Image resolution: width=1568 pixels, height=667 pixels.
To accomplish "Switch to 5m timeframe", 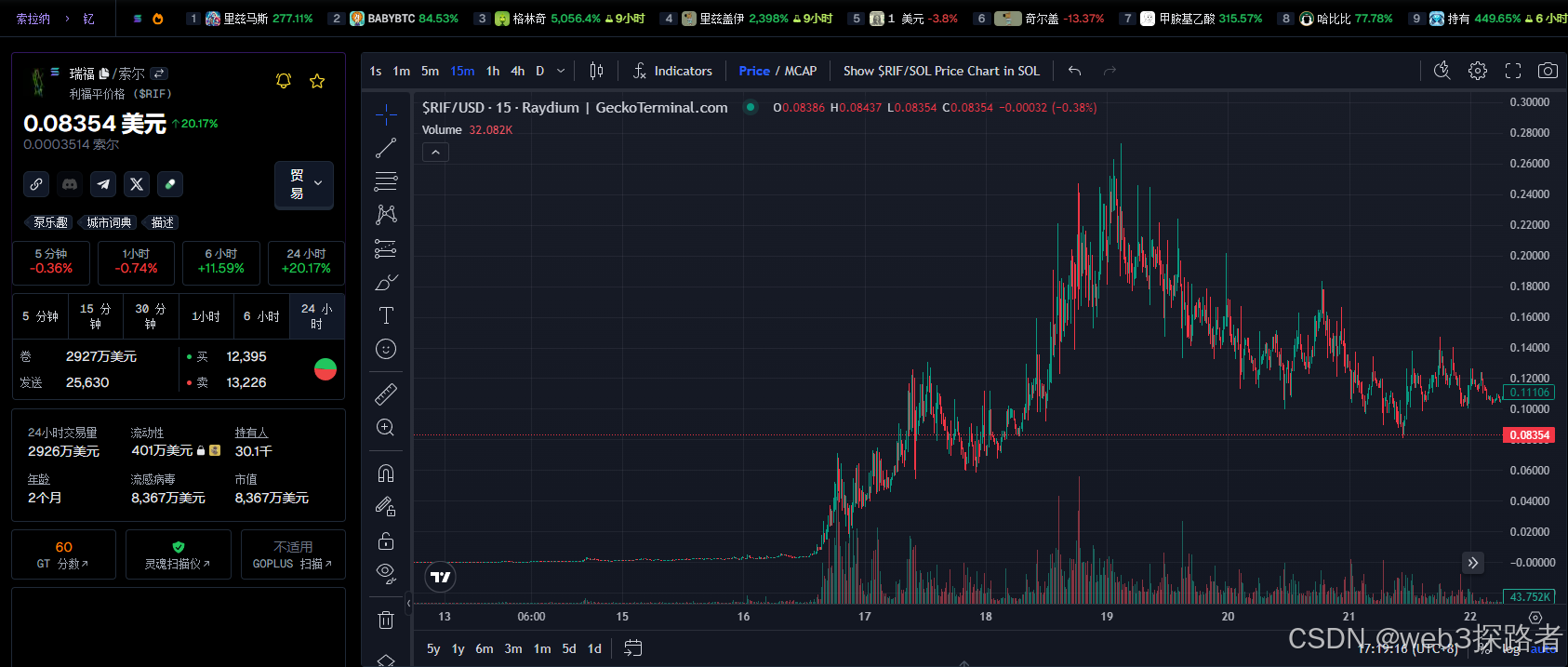I will pyautogui.click(x=430, y=71).
